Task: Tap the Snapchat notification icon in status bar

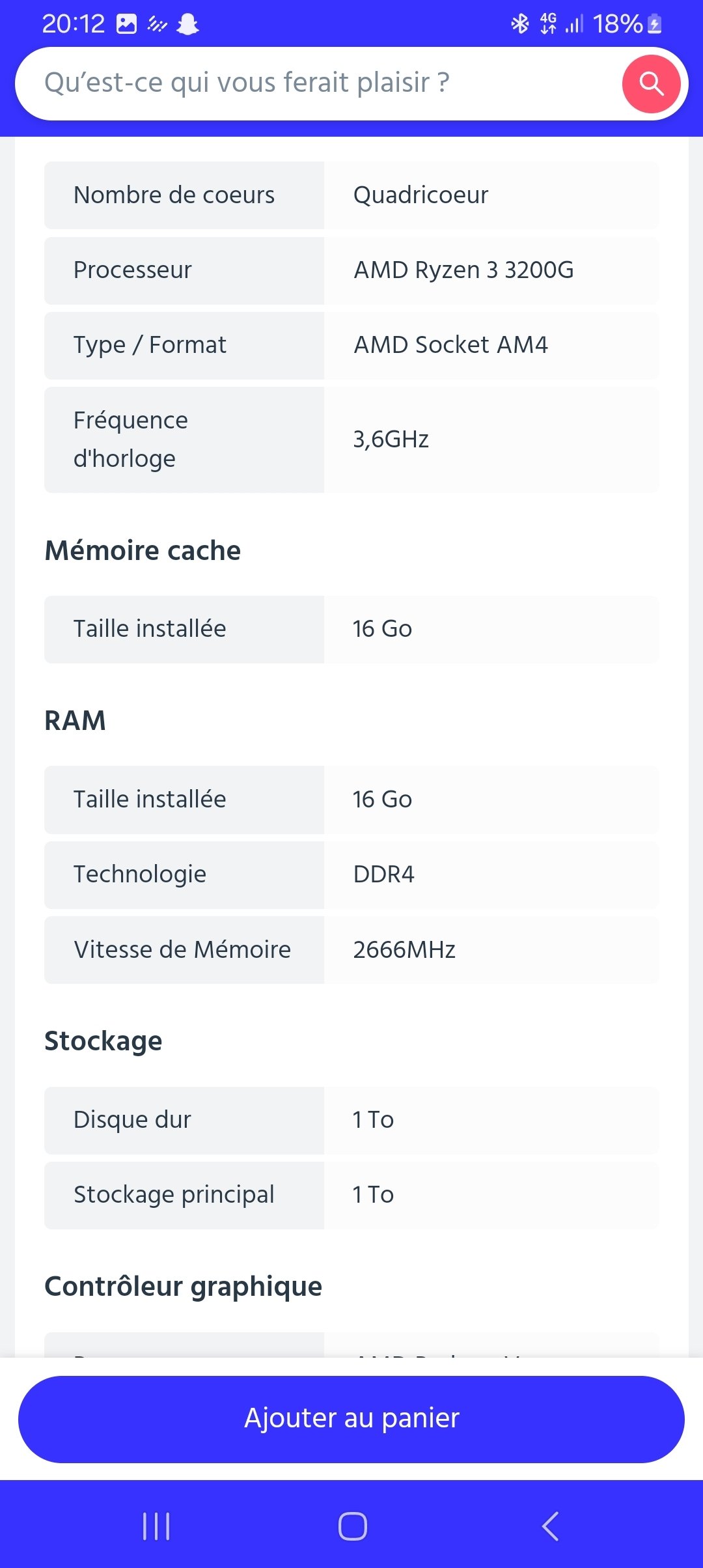Action: point(188,25)
